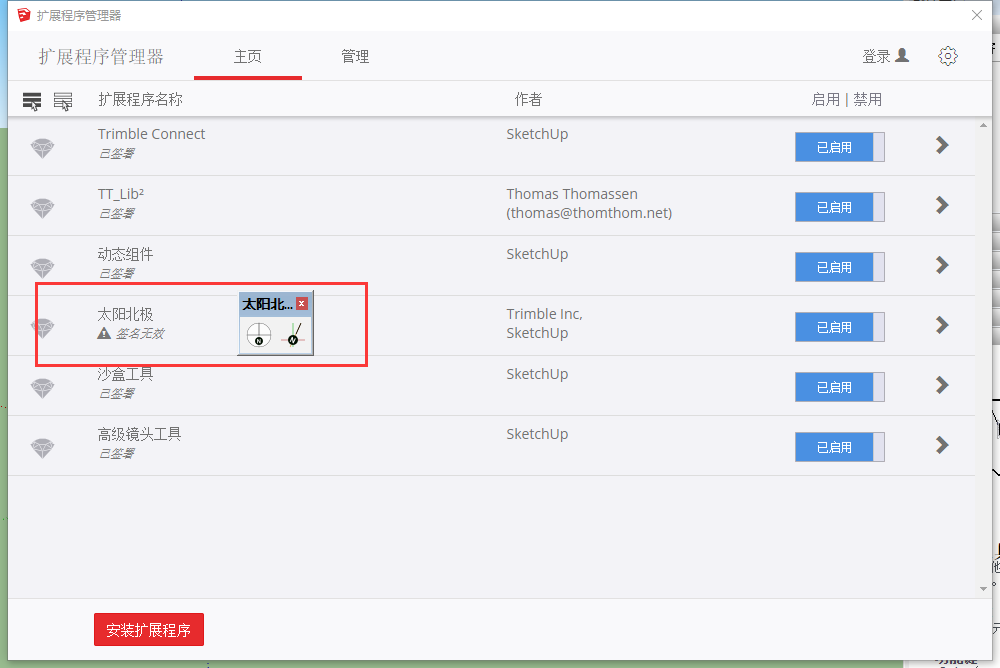Close the 太阳北极 floating toolbar
This screenshot has height=668, width=1000.
302,304
